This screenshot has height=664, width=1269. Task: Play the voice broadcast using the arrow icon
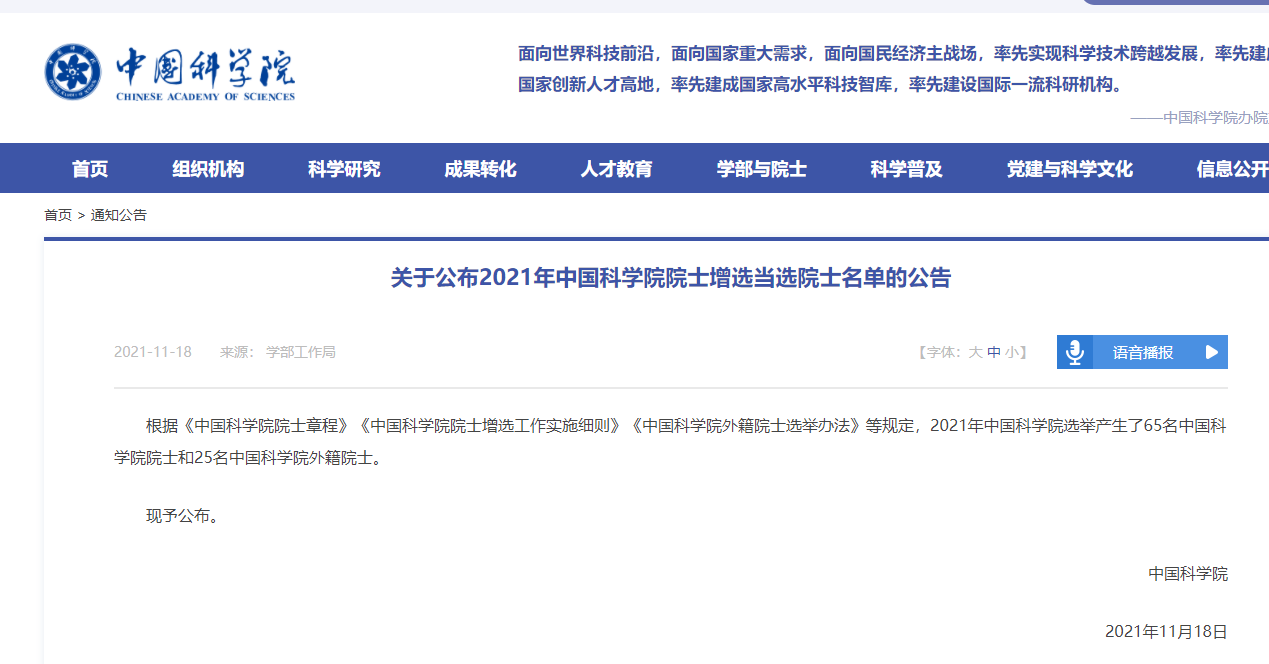pyautogui.click(x=1212, y=352)
